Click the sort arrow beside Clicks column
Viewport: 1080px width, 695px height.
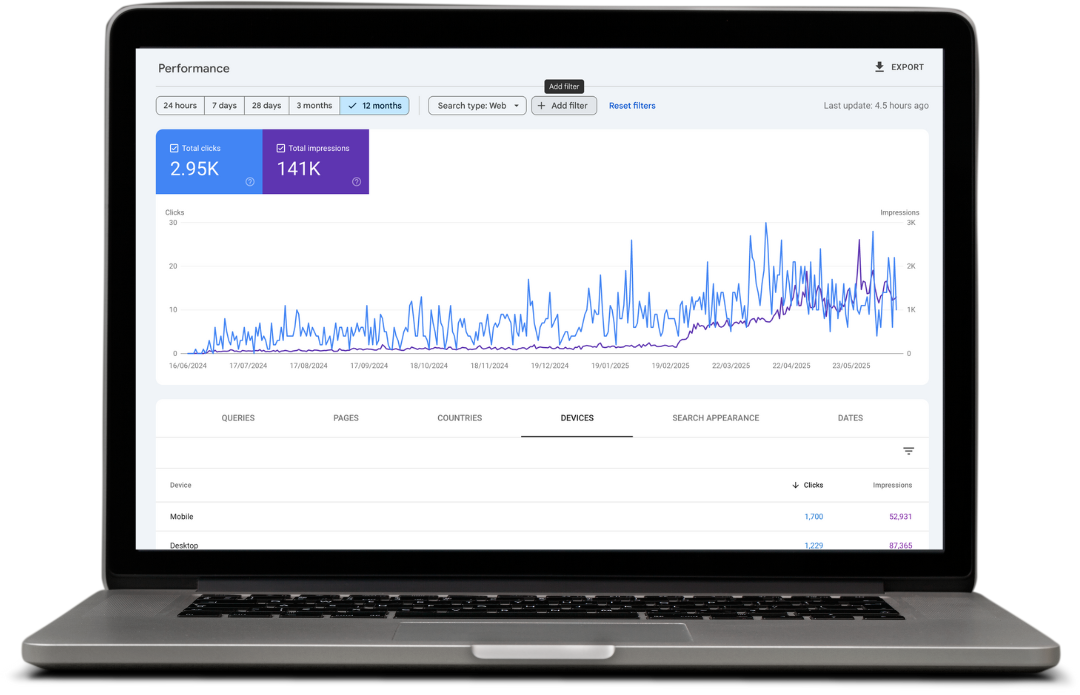pos(796,485)
